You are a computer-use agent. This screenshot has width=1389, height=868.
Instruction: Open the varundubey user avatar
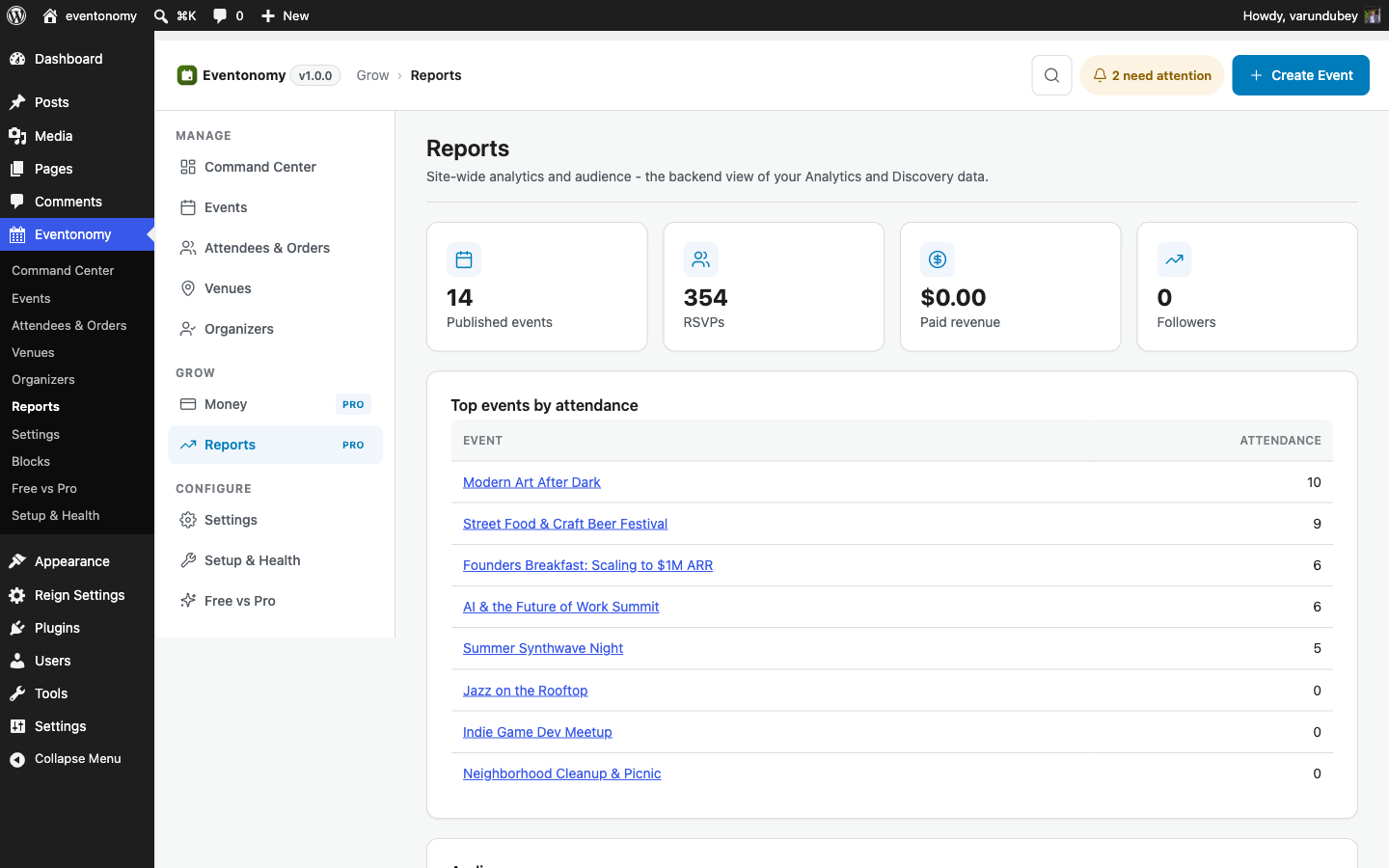[1373, 15]
